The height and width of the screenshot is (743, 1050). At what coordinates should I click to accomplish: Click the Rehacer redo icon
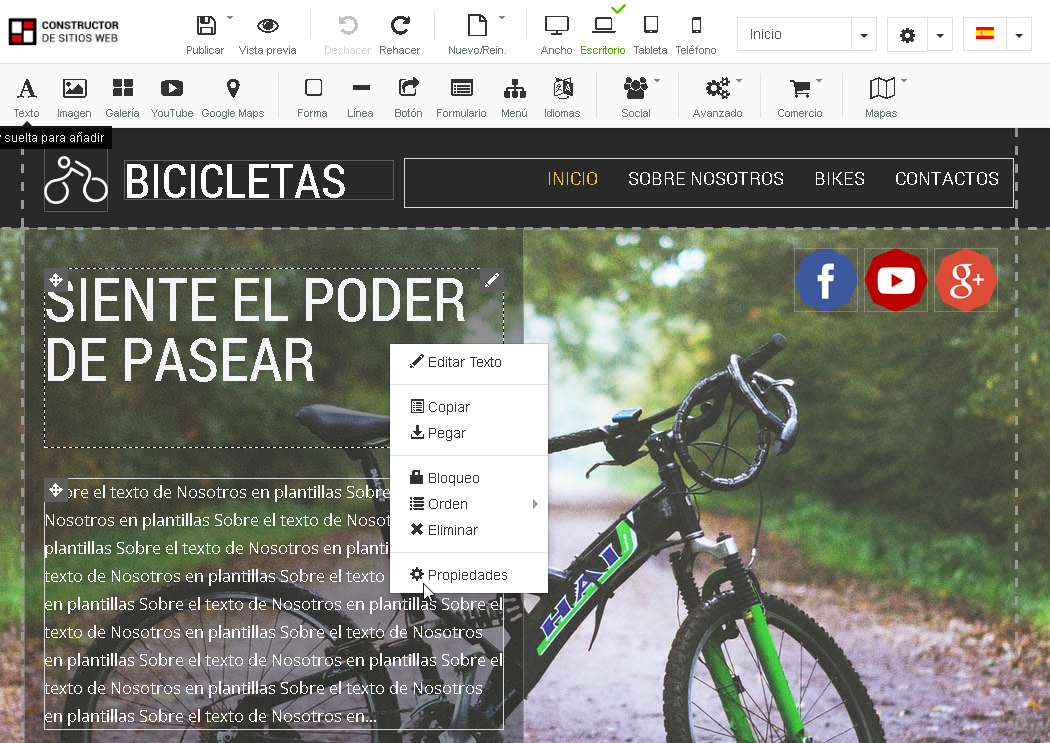(400, 26)
